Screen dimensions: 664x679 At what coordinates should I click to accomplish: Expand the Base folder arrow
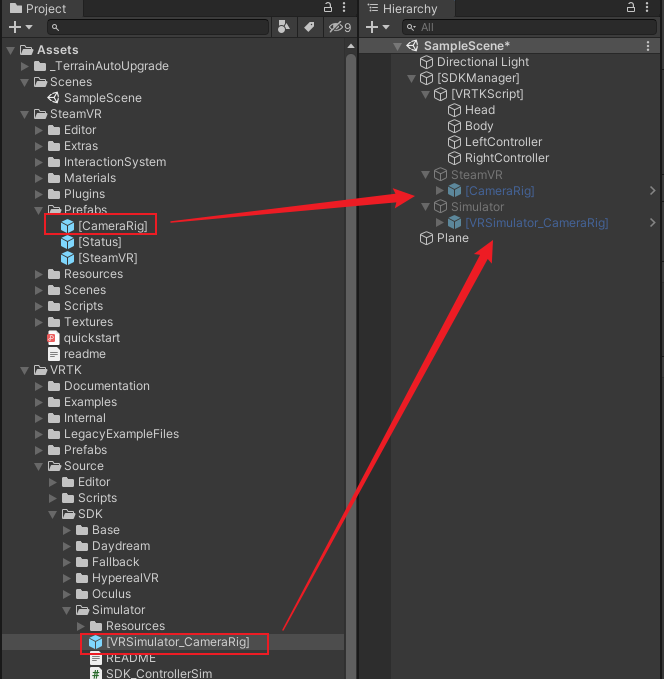[x=66, y=530]
